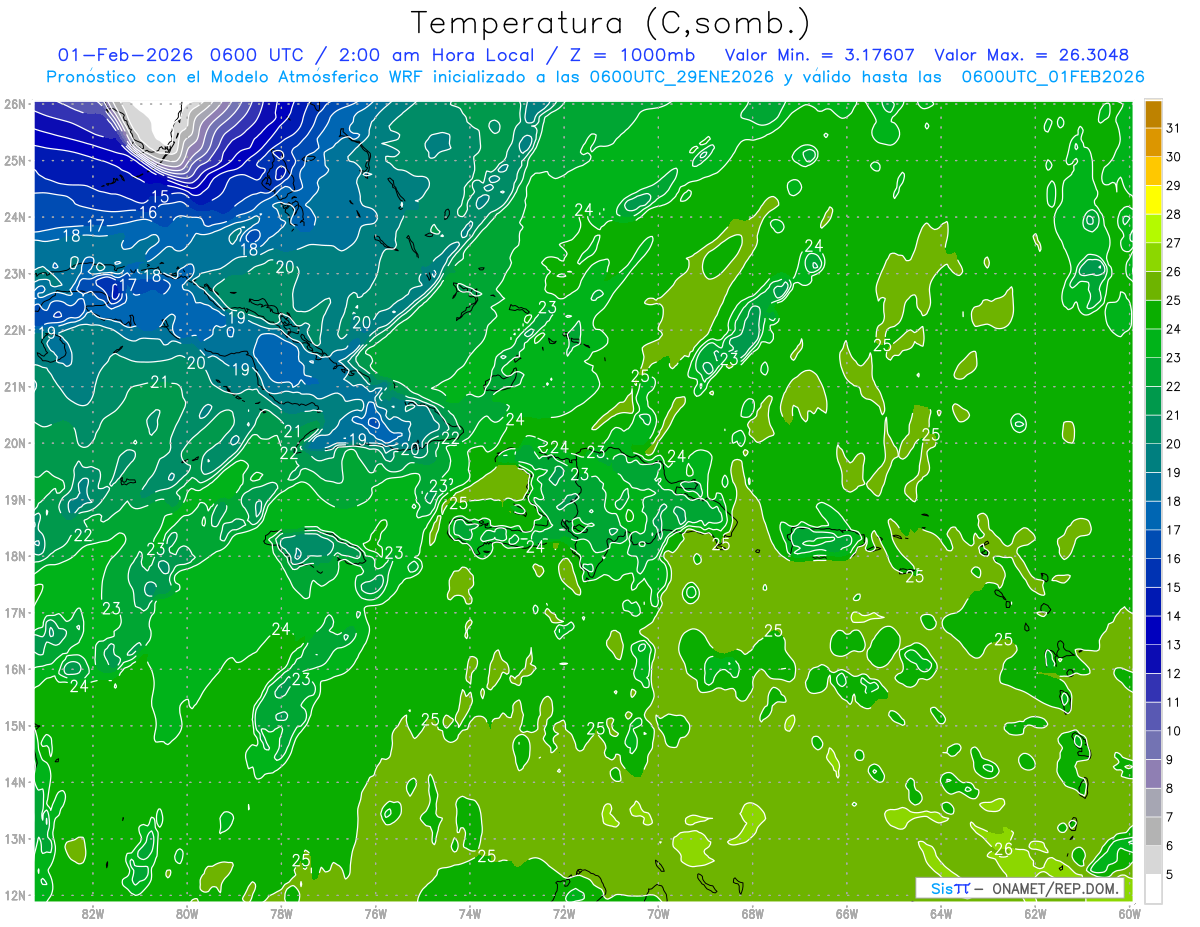Click the 74W longitude axis label
This screenshot has width=1200, height=927.
(470, 913)
